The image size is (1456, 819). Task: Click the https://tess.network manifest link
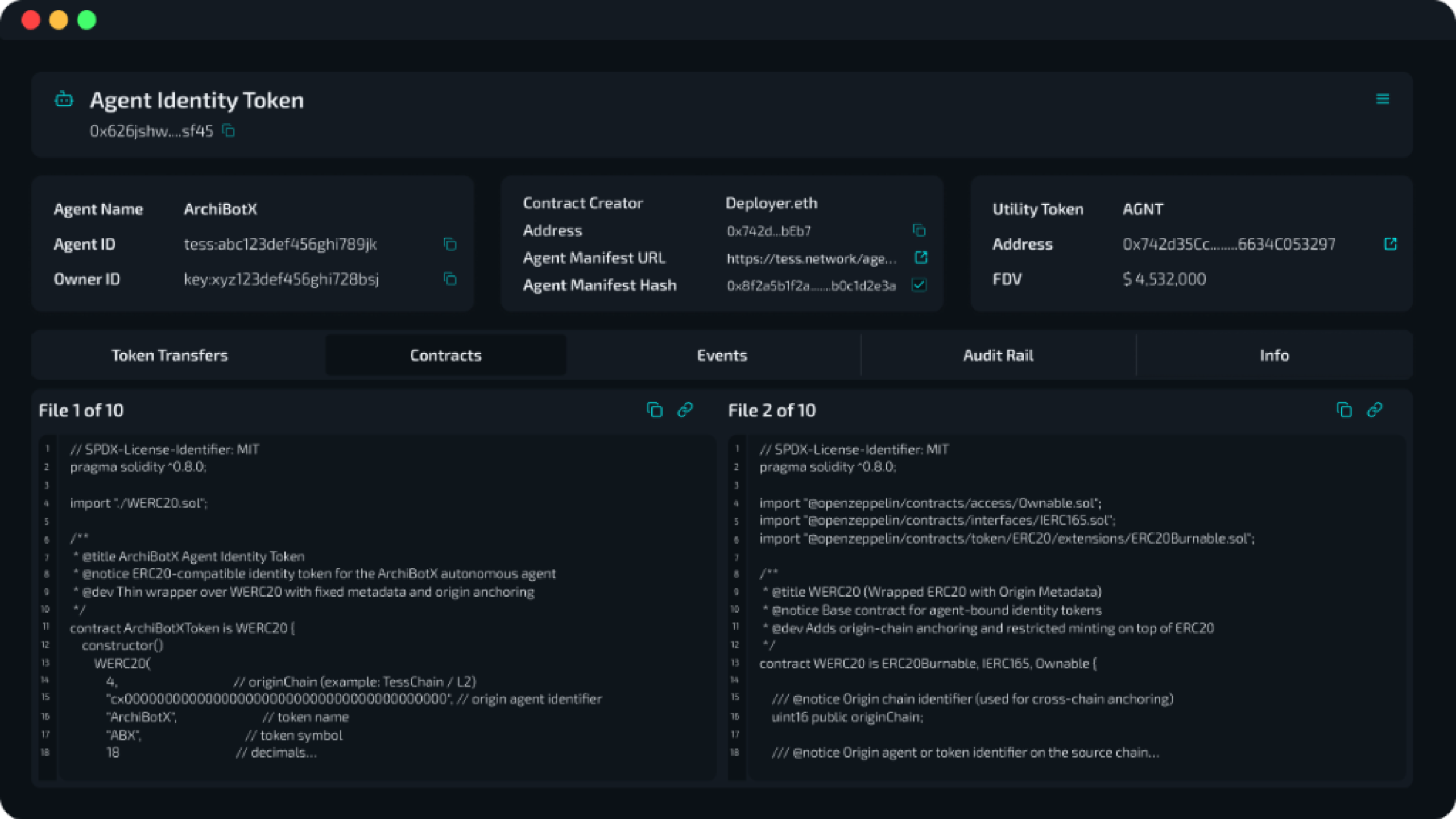tap(812, 259)
